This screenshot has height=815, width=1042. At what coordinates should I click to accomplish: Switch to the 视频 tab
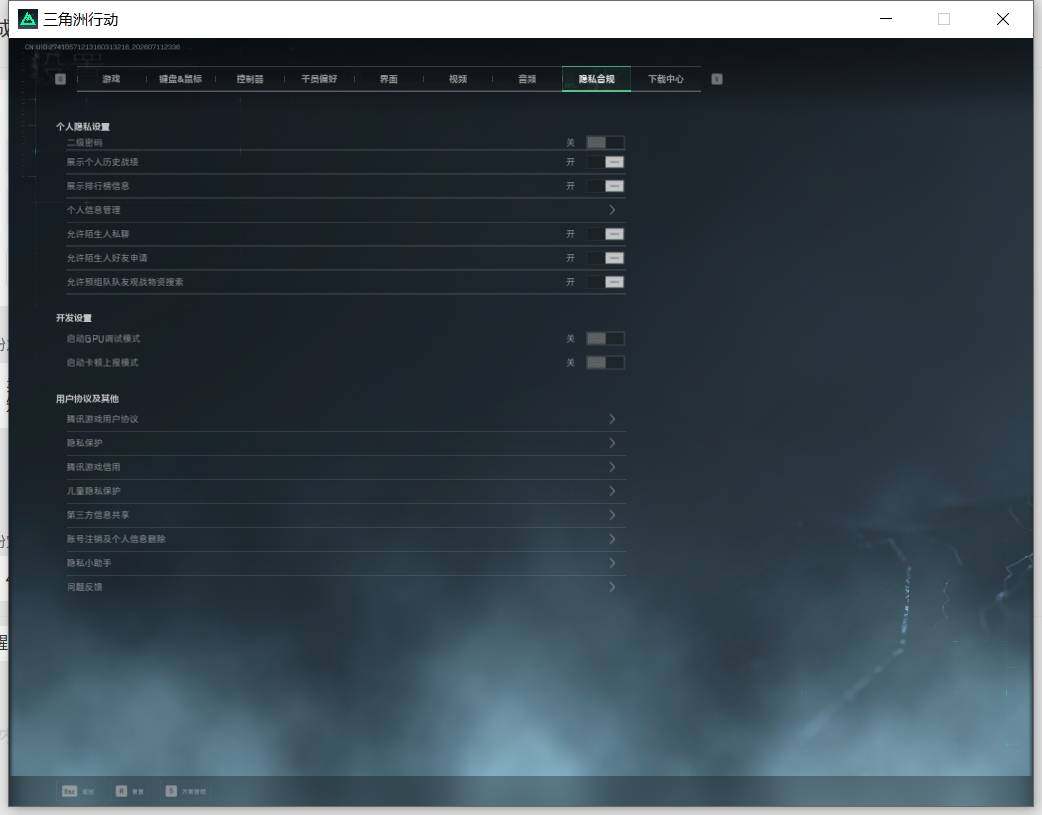458,79
